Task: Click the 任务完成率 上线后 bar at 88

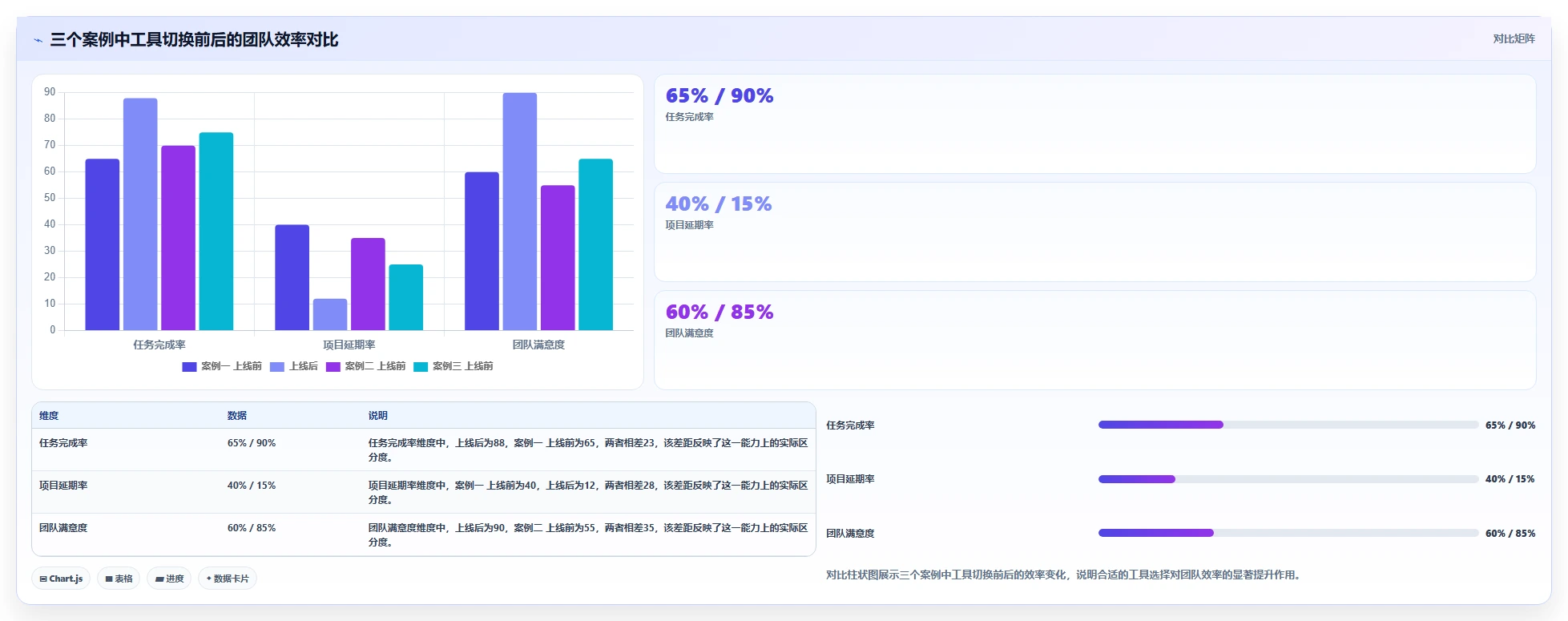Action: tap(140, 214)
